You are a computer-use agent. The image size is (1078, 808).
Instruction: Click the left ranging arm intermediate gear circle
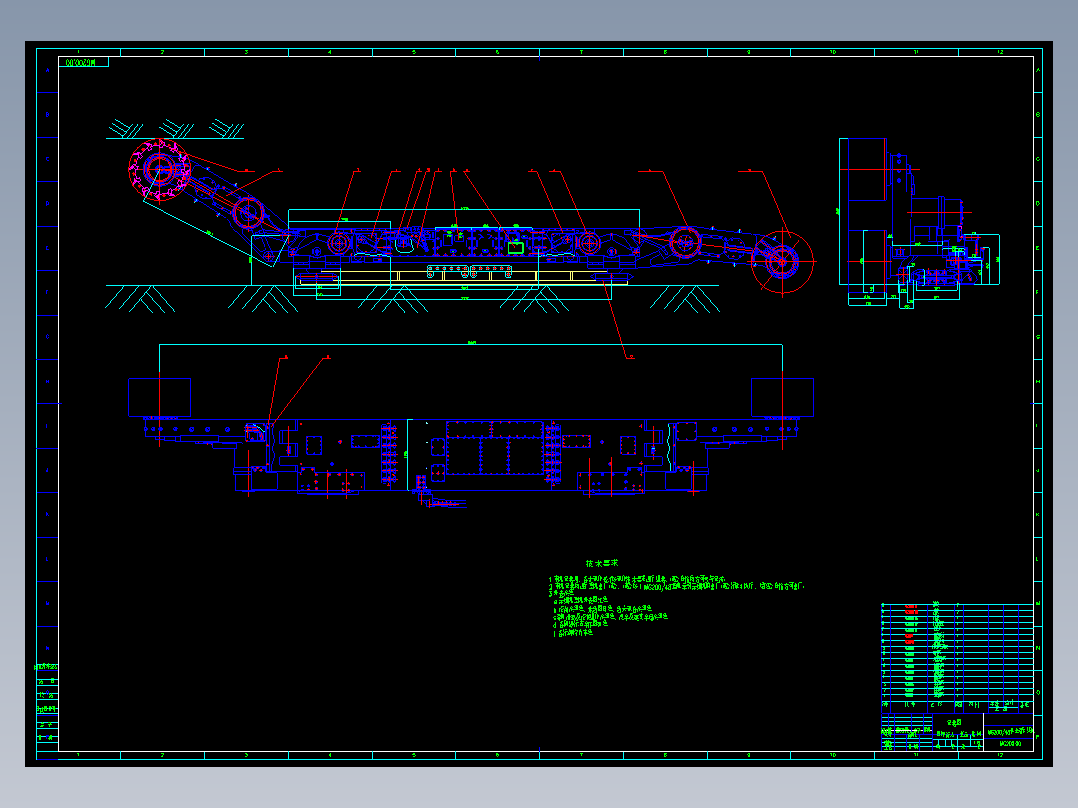click(x=248, y=212)
